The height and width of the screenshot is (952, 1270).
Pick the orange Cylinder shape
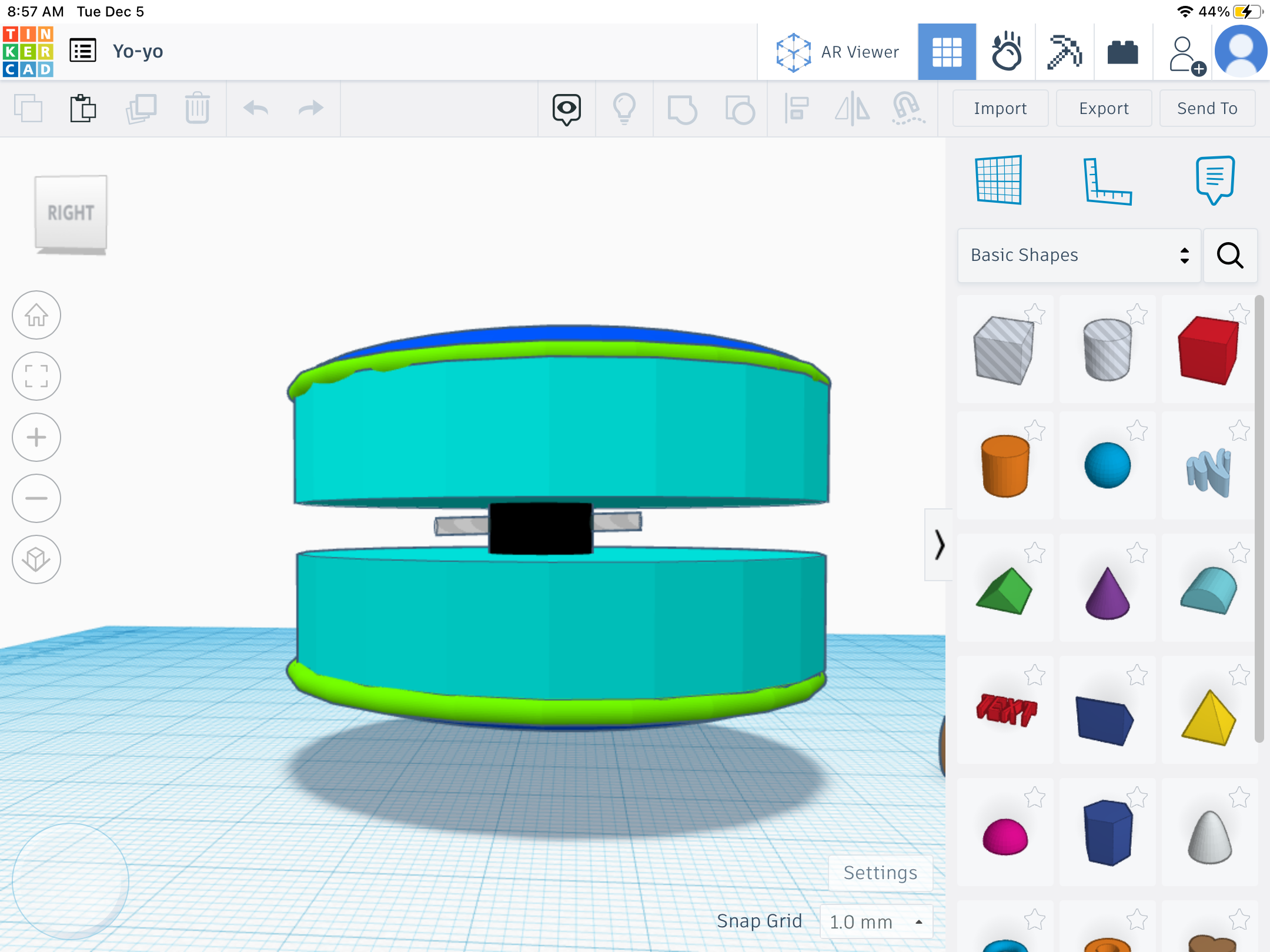1005,465
